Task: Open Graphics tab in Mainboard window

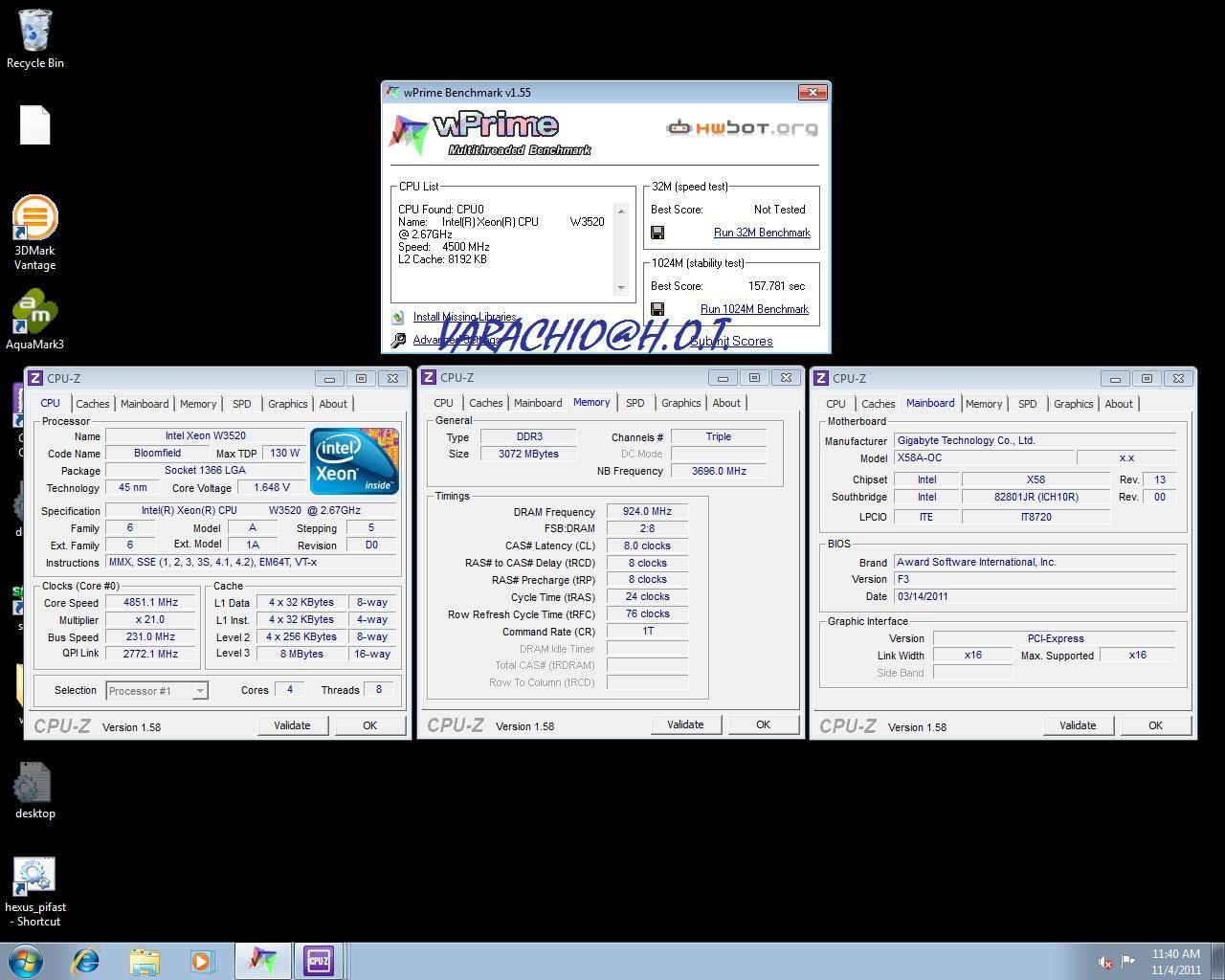Action: click(1074, 404)
